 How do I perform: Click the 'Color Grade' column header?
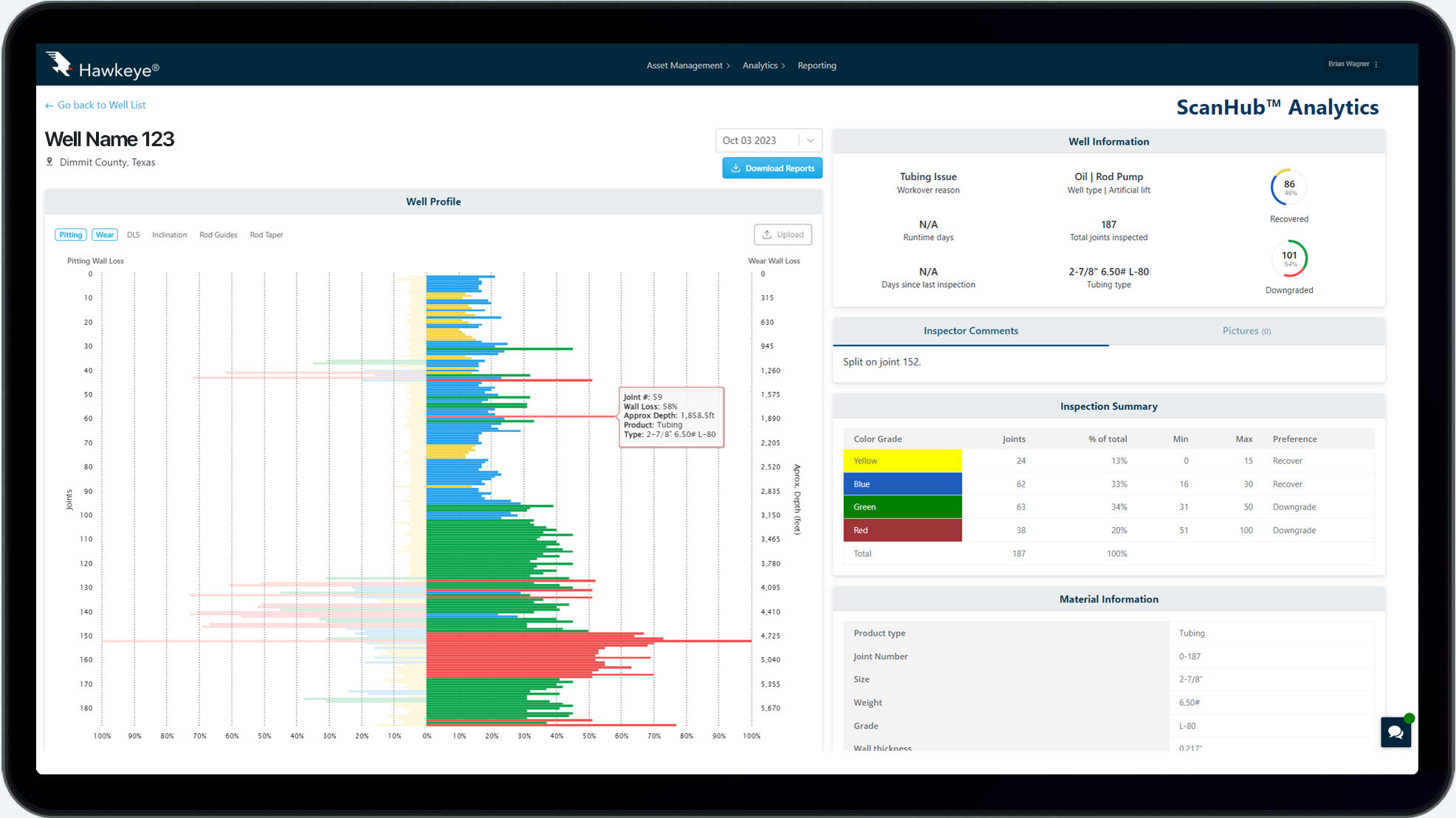point(877,439)
